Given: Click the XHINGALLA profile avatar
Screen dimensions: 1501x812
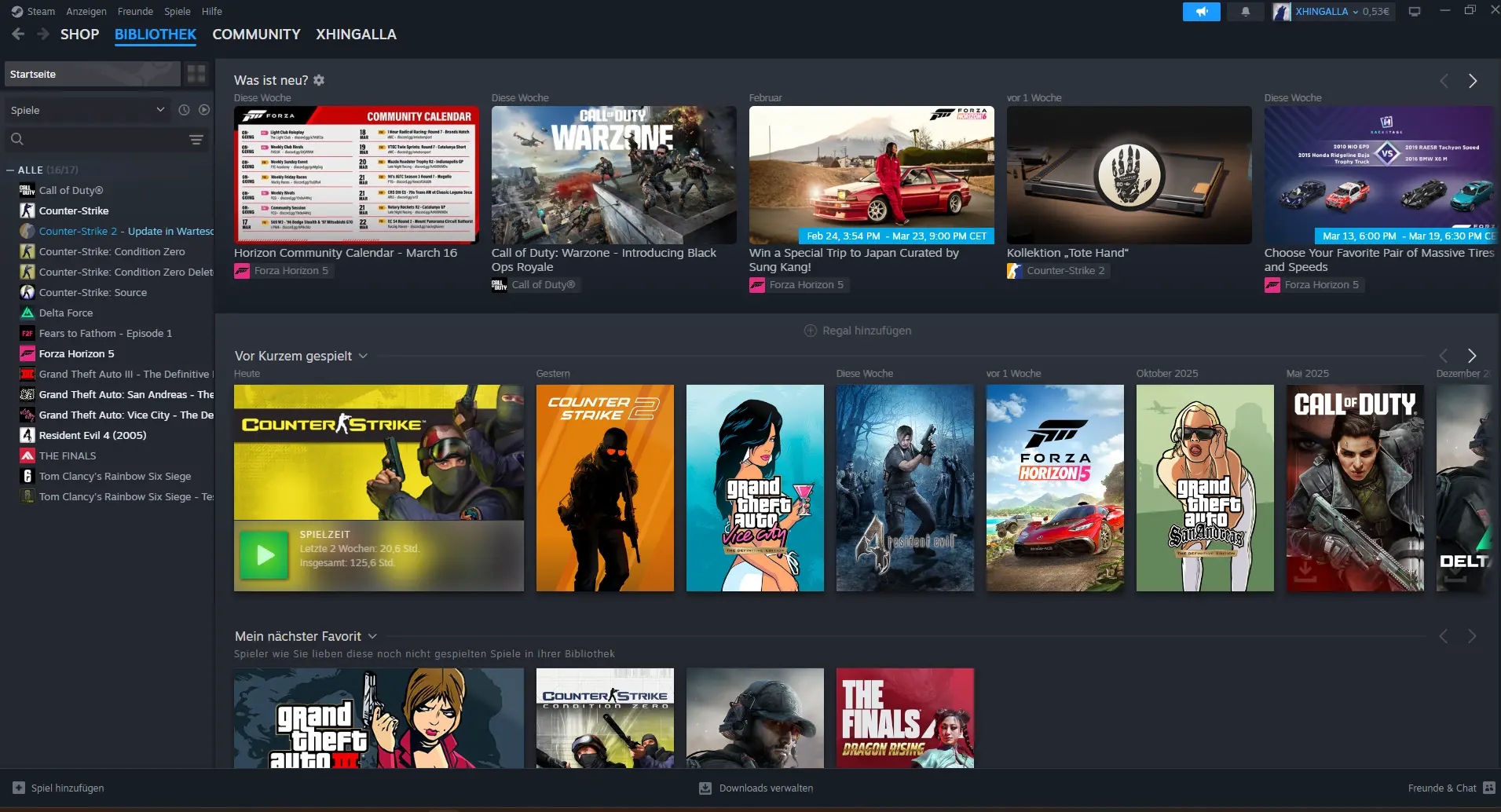Looking at the screenshot, I should tap(1282, 12).
